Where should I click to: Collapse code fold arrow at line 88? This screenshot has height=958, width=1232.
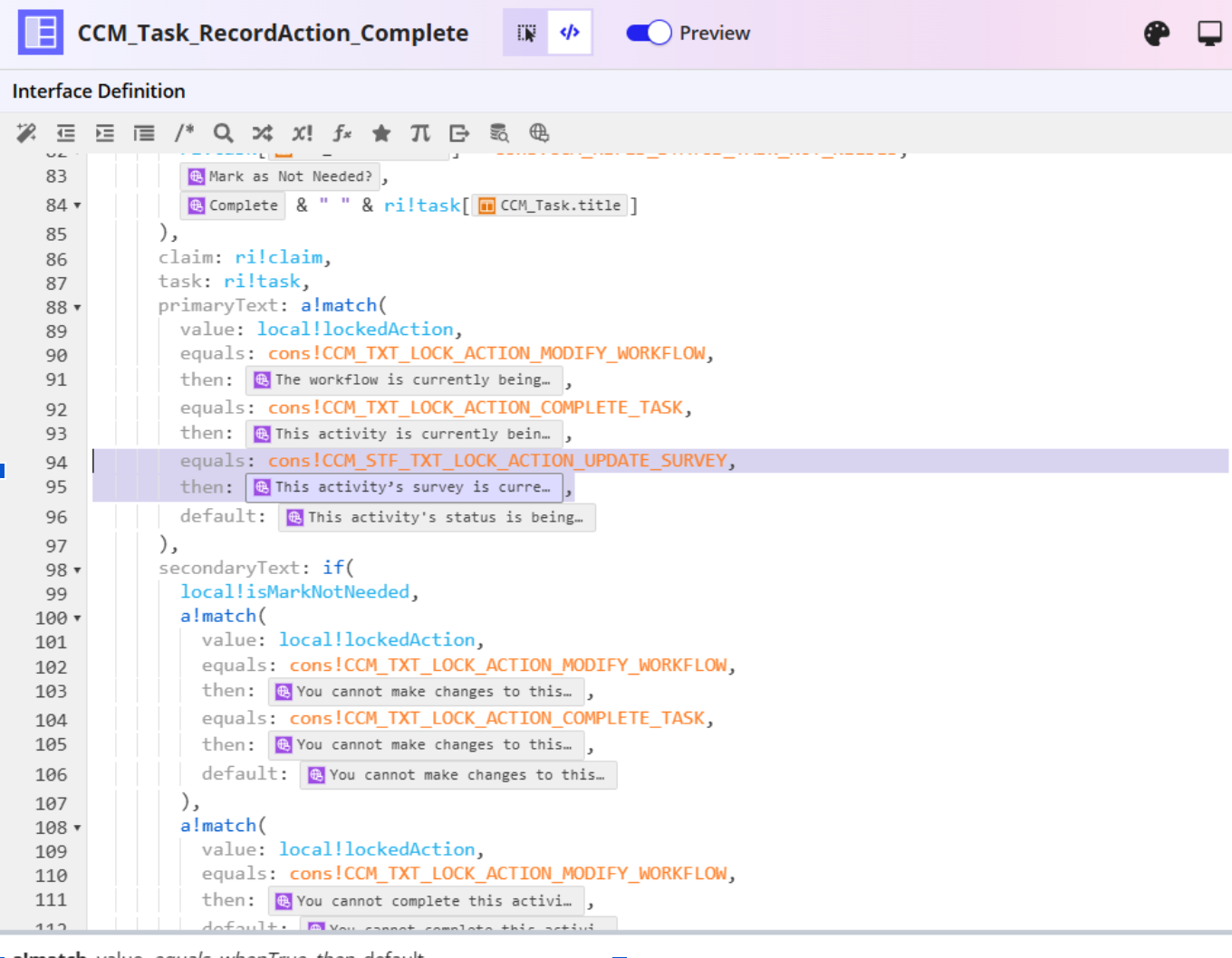coord(77,308)
